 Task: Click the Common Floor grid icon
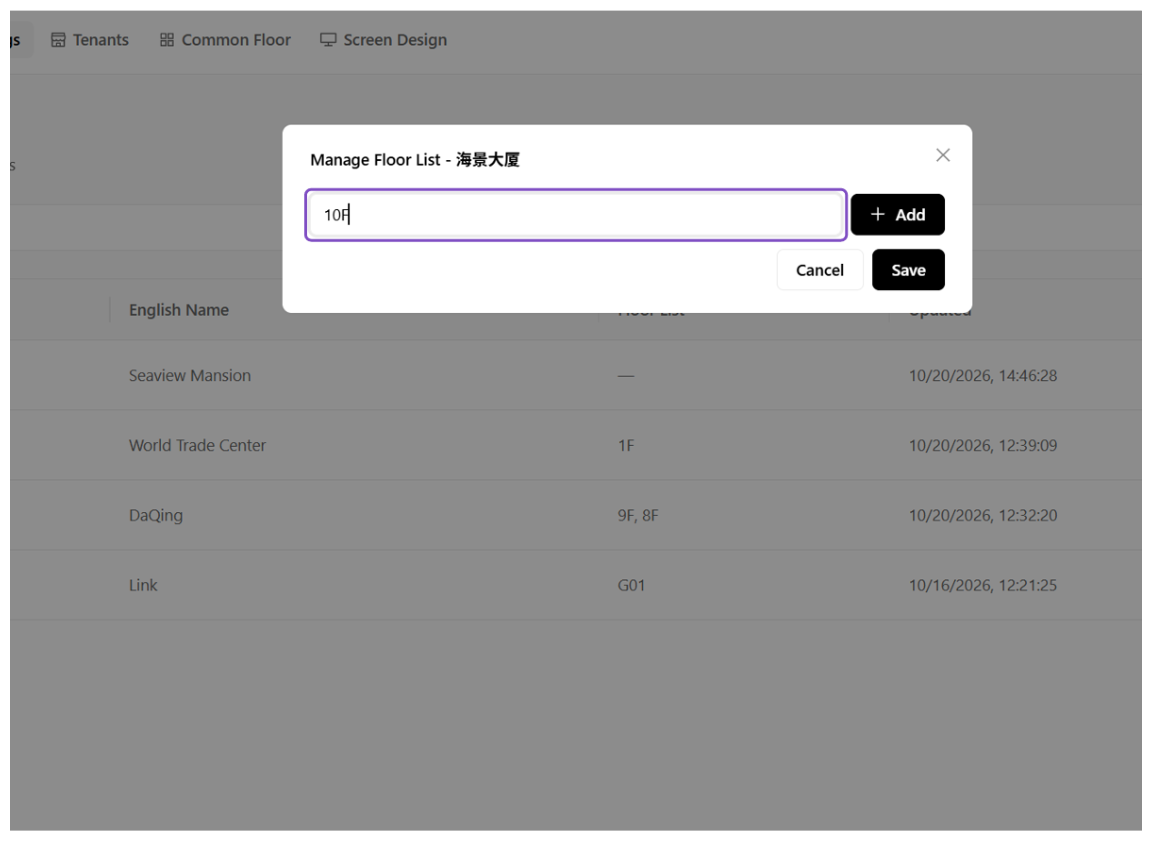(x=167, y=40)
